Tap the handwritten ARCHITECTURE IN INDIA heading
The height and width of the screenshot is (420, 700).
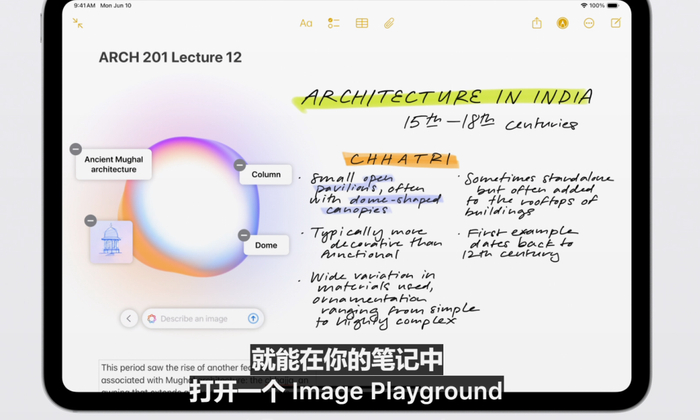pyautogui.click(x=446, y=97)
